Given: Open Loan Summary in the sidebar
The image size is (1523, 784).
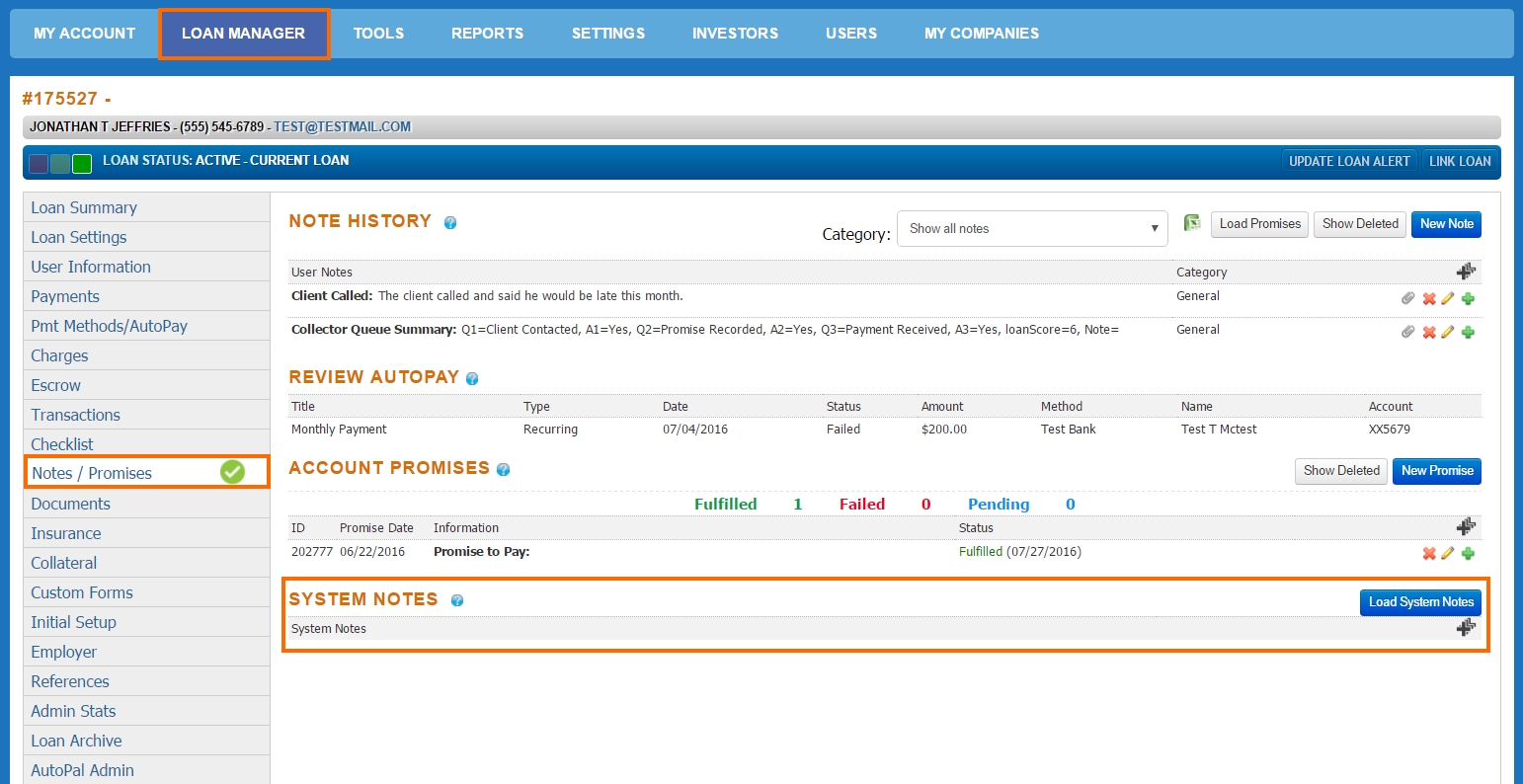Looking at the screenshot, I should (x=146, y=207).
